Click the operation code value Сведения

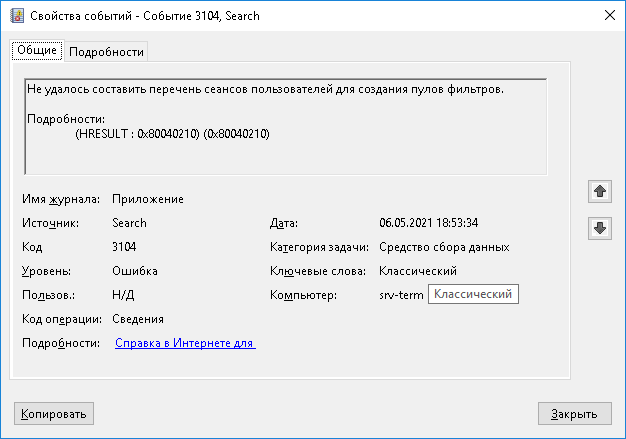(138, 319)
